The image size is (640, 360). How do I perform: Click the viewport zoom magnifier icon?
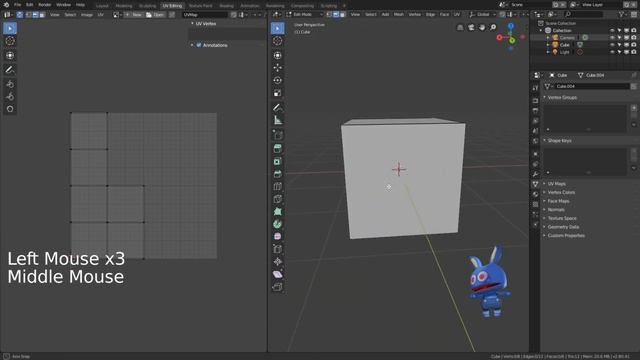pos(493,27)
